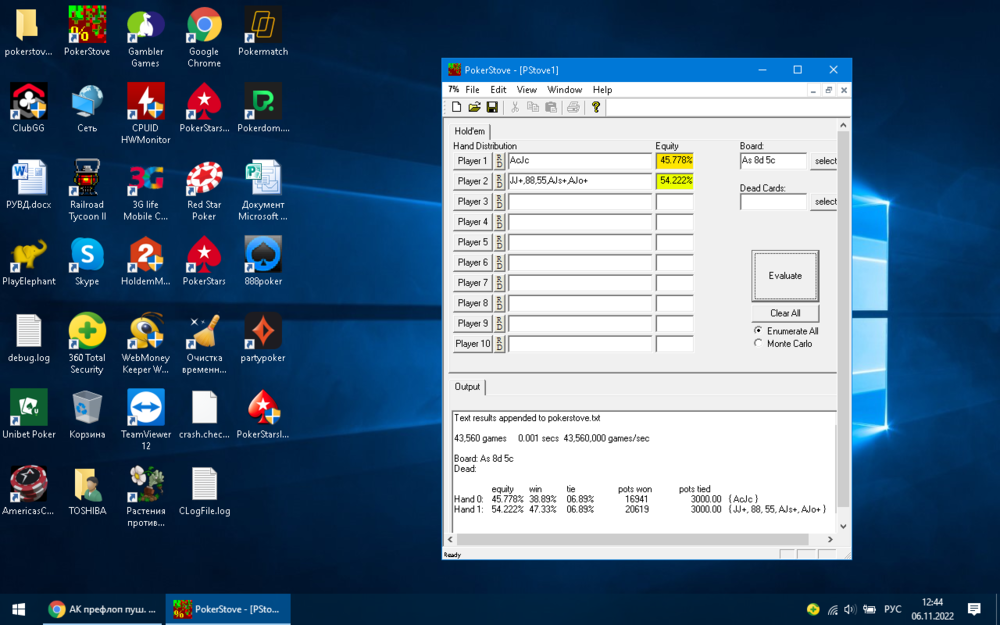
Task: Choose the Monte Carlo radio option
Action: (x=758, y=343)
